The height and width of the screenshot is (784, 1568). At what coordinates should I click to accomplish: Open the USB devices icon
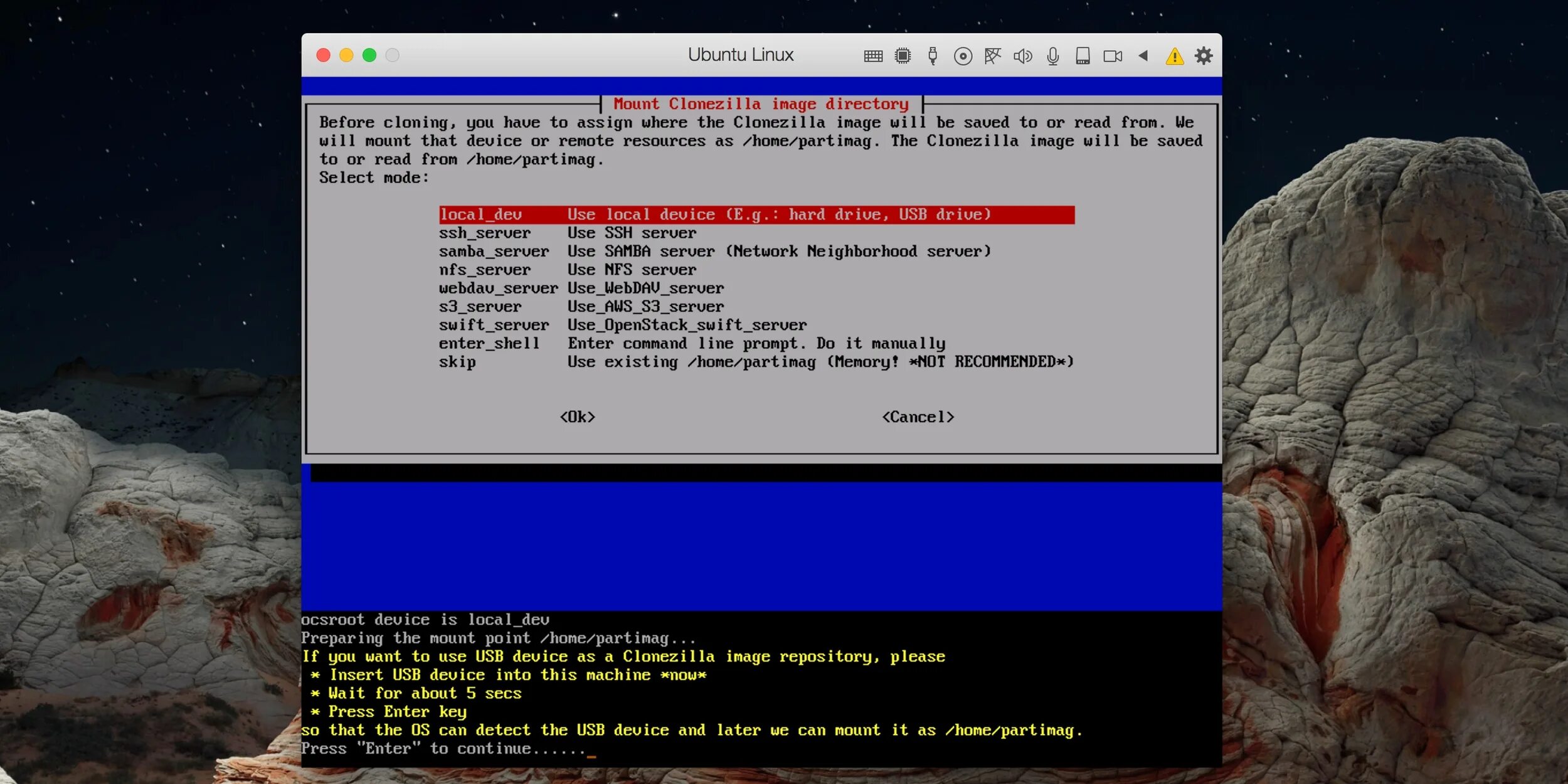click(933, 56)
